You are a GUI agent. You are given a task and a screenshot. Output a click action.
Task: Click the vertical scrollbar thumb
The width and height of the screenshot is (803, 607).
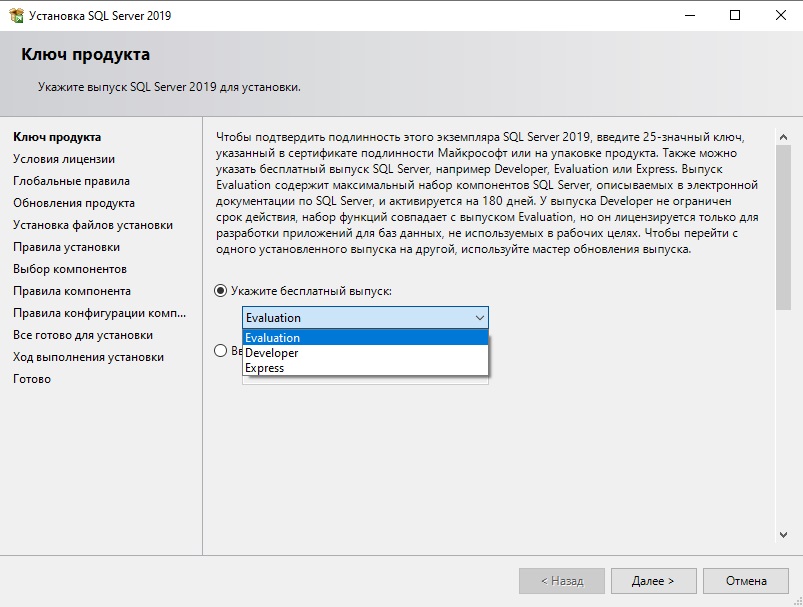click(x=783, y=227)
